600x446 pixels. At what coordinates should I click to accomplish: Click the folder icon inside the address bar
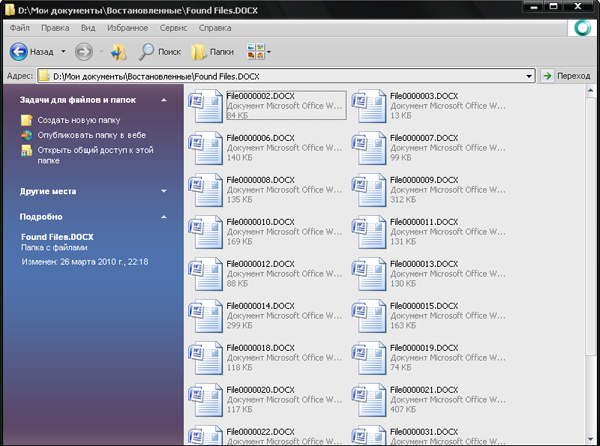coord(44,76)
